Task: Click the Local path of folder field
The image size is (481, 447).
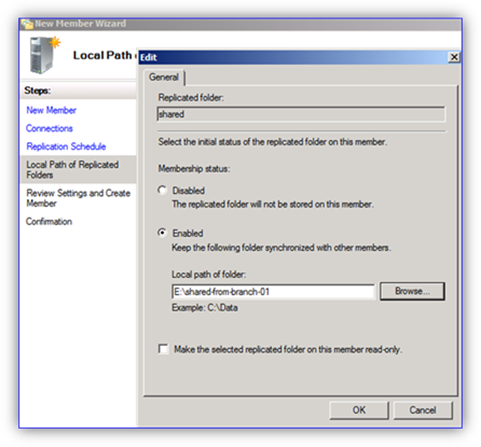Action: point(273,292)
